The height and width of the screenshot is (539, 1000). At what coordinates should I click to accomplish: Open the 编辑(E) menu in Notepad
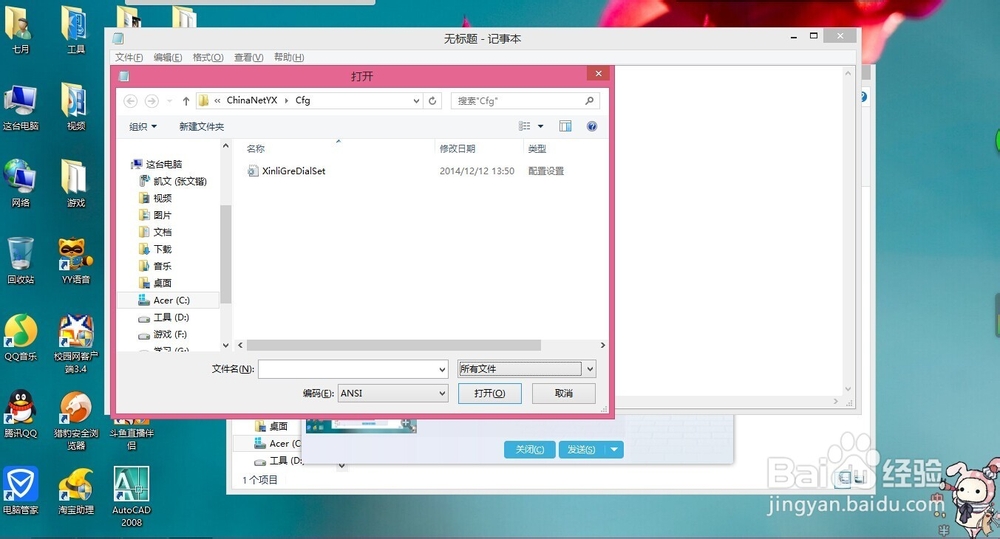pos(168,57)
